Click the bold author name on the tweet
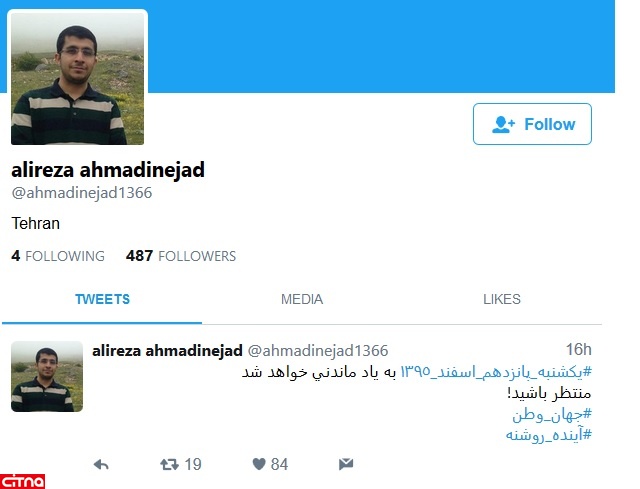This screenshot has width=640, height=489. [x=167, y=351]
